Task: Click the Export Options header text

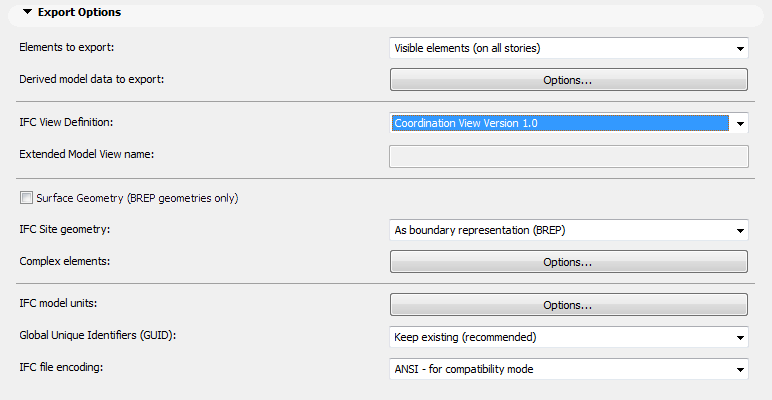Action: tap(79, 13)
